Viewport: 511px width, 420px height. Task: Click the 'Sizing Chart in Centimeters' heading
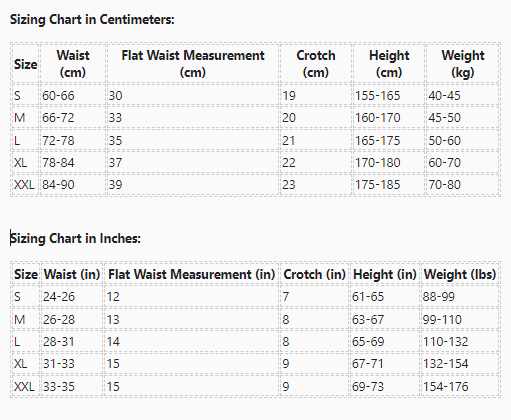(92, 19)
